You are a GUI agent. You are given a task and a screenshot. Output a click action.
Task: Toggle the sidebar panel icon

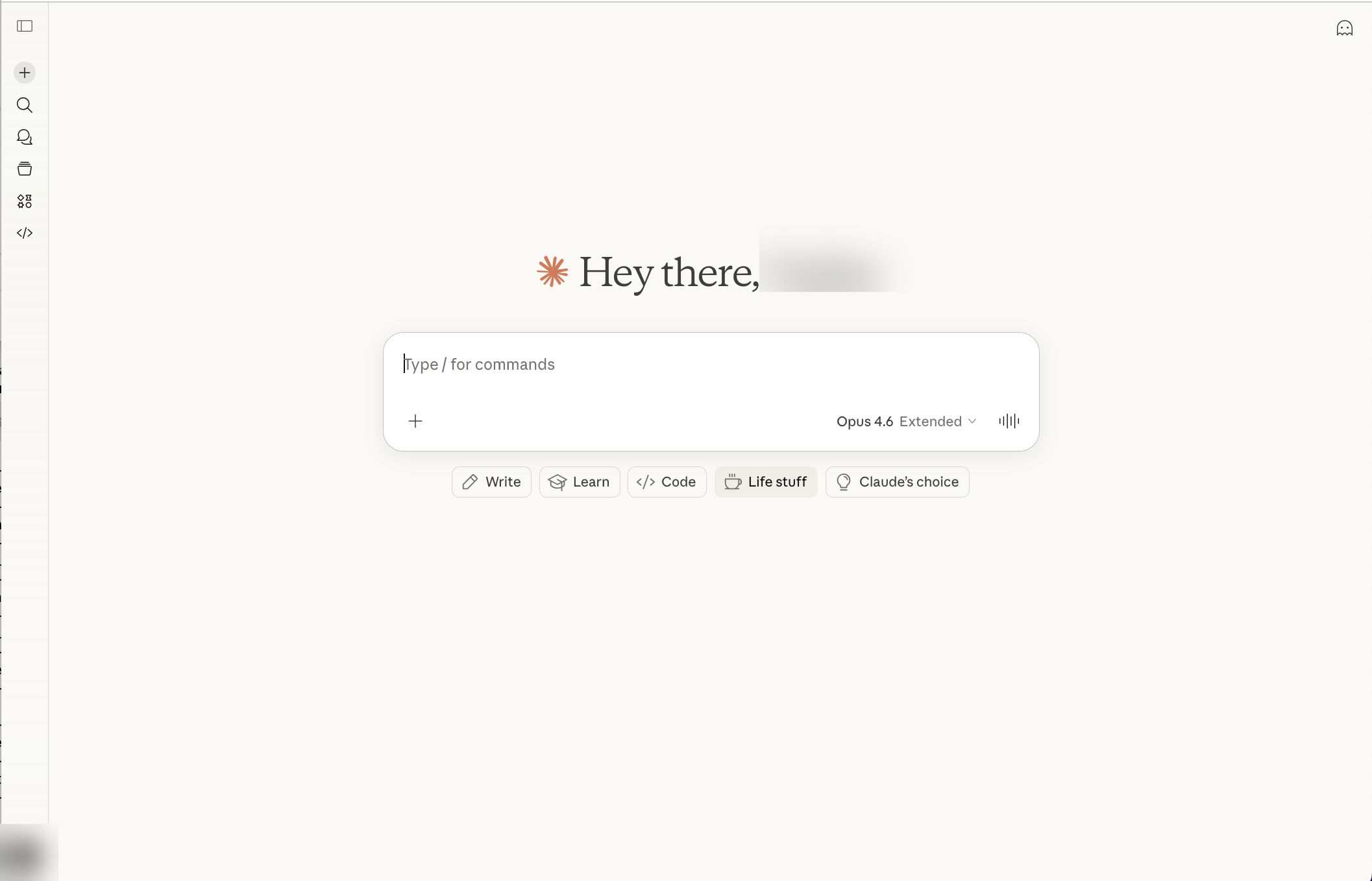point(25,26)
